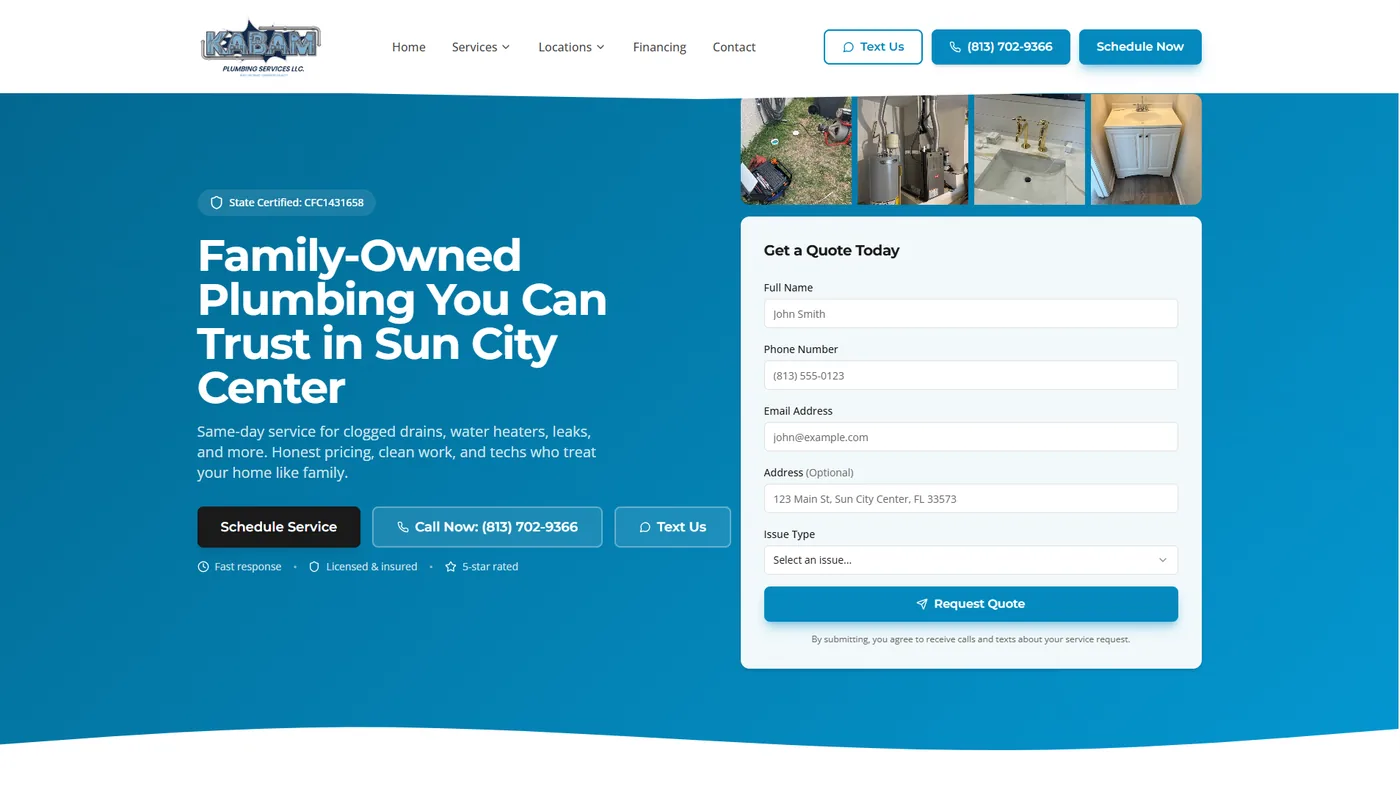Viewport: 1400px width, 792px height.
Task: Open the Financing page from nav
Action: [659, 47]
